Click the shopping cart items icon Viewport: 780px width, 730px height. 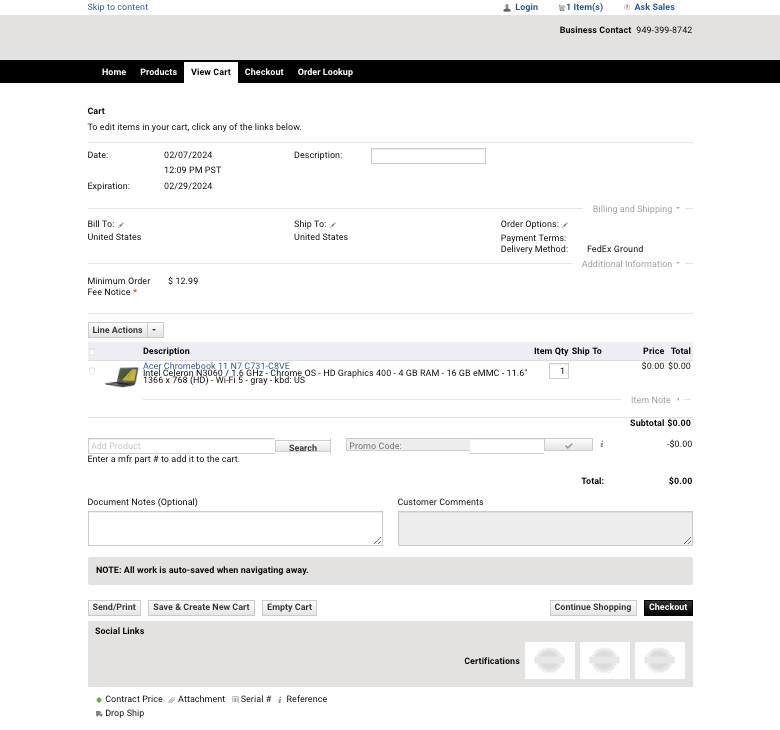(x=562, y=8)
